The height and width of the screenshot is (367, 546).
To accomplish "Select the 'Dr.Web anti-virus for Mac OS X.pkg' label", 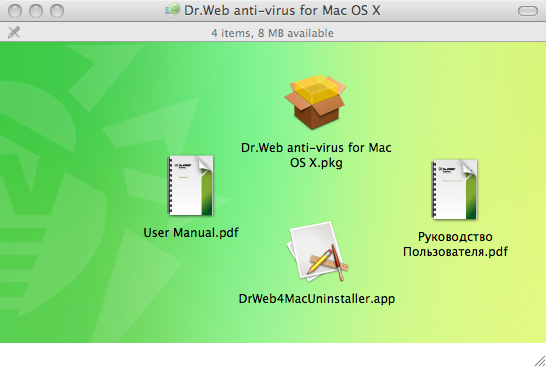I will (316, 155).
